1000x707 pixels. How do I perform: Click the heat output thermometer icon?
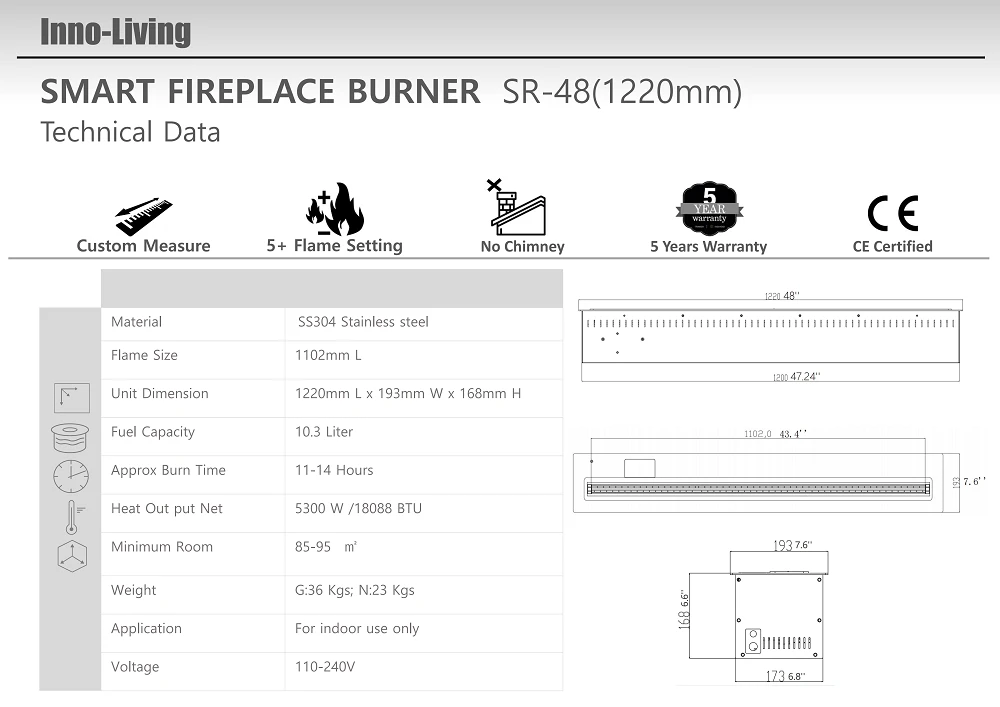coord(74,516)
